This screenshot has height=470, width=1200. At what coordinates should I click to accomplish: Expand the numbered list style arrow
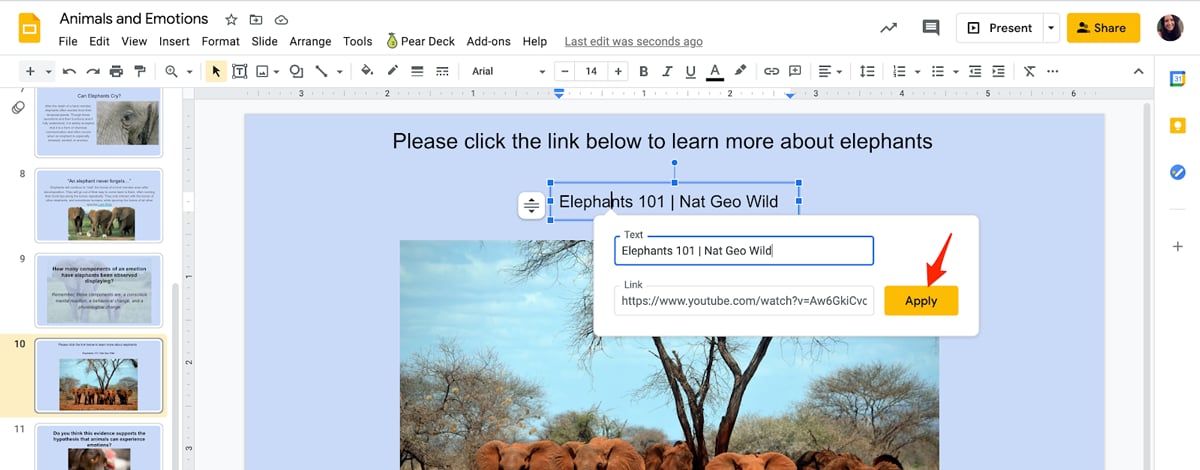(x=917, y=72)
